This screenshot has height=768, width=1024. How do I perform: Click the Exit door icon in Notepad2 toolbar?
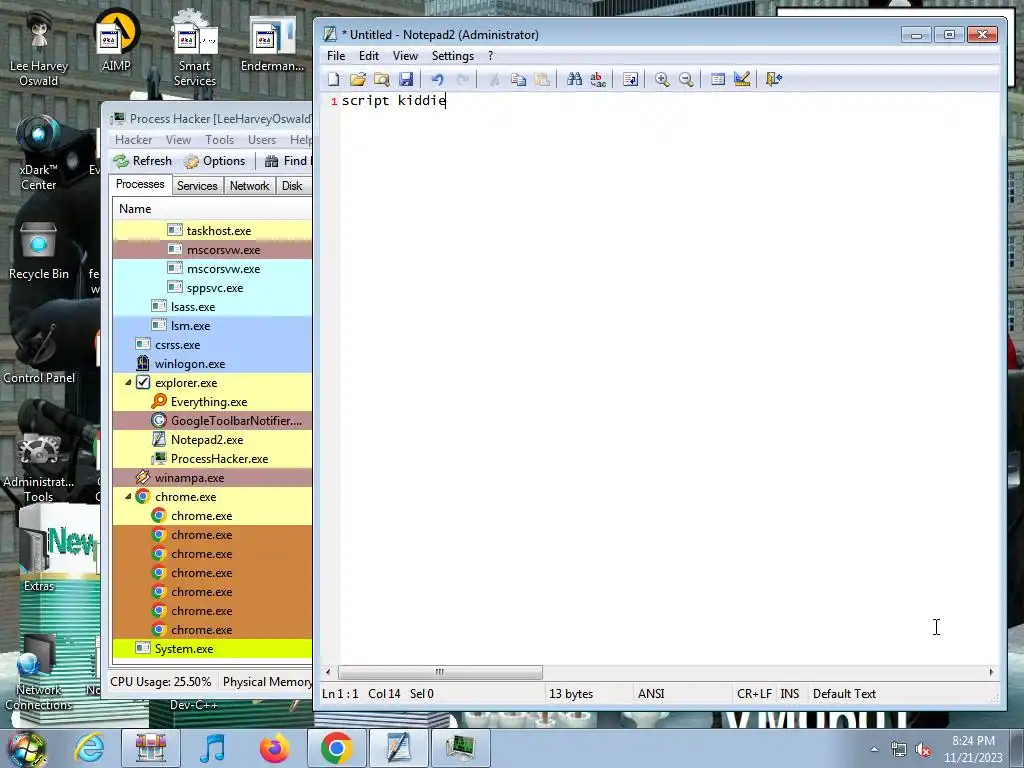[x=774, y=79]
